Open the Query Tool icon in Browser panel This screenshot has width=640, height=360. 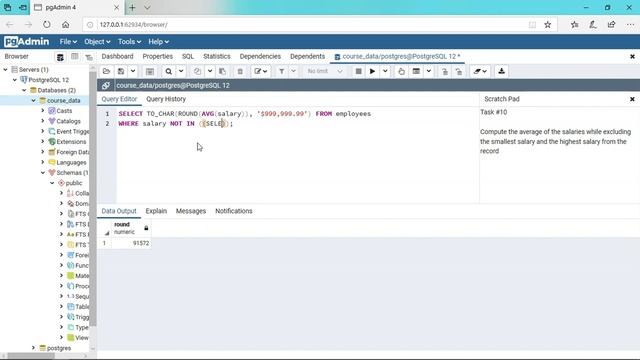click(60, 57)
